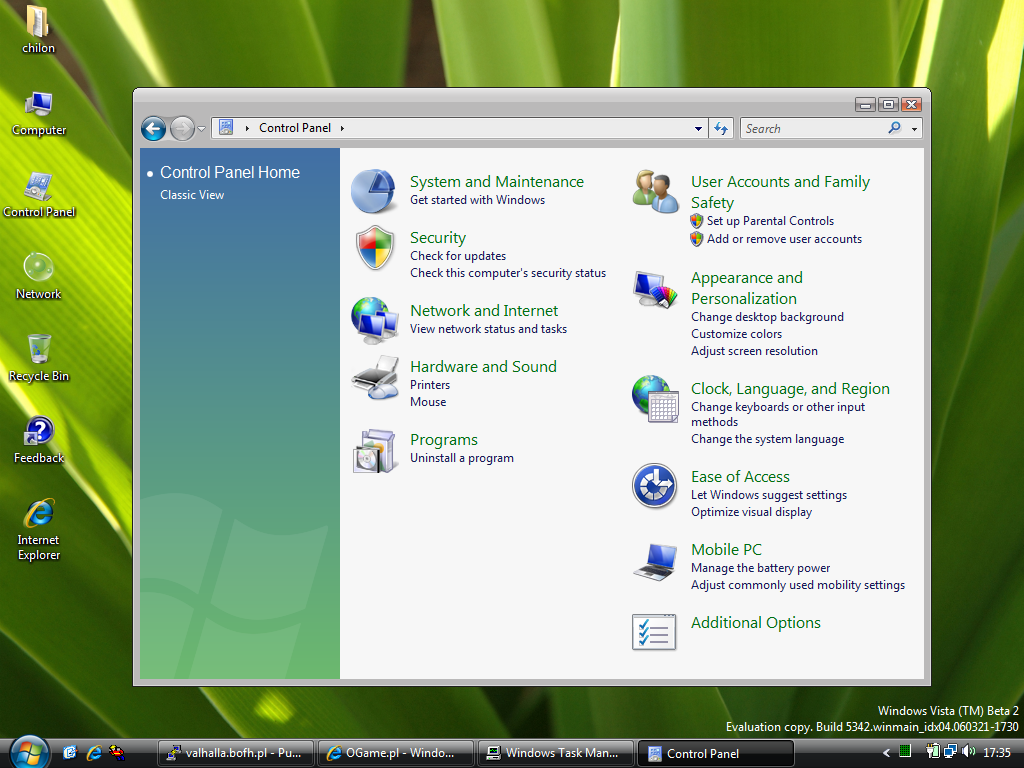Click the Security shield icon
The width and height of the screenshot is (1024, 768).
[375, 248]
